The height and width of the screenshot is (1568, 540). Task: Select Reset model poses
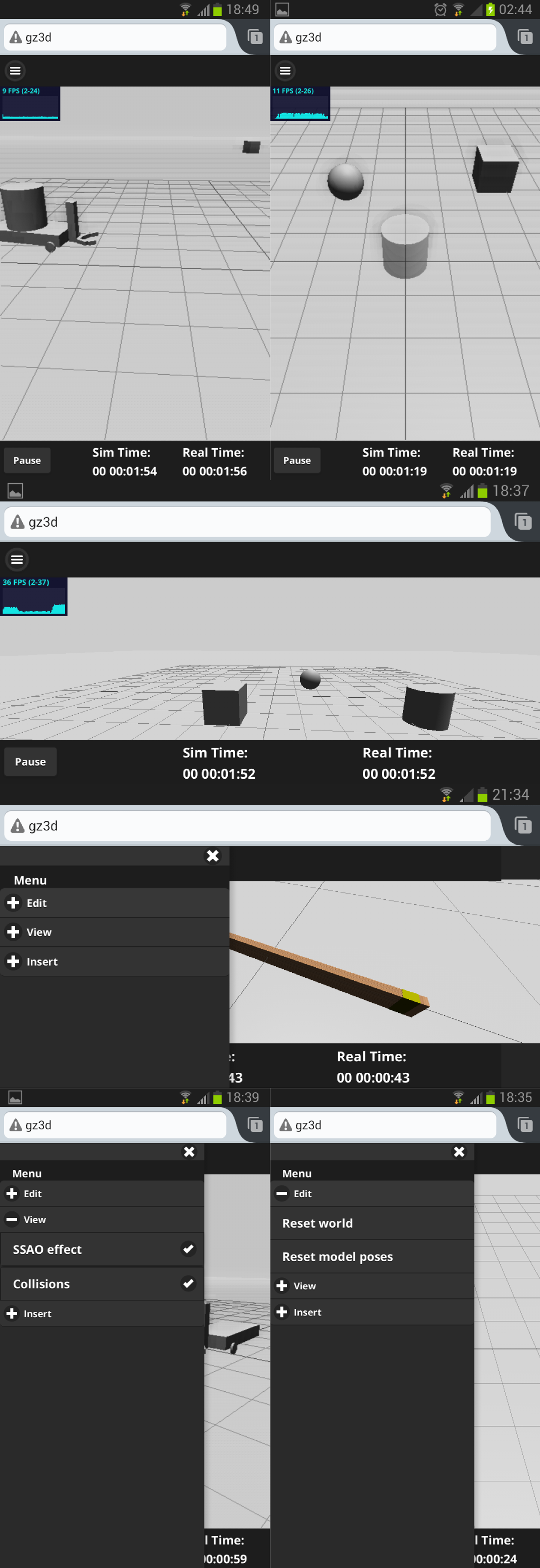click(337, 1256)
